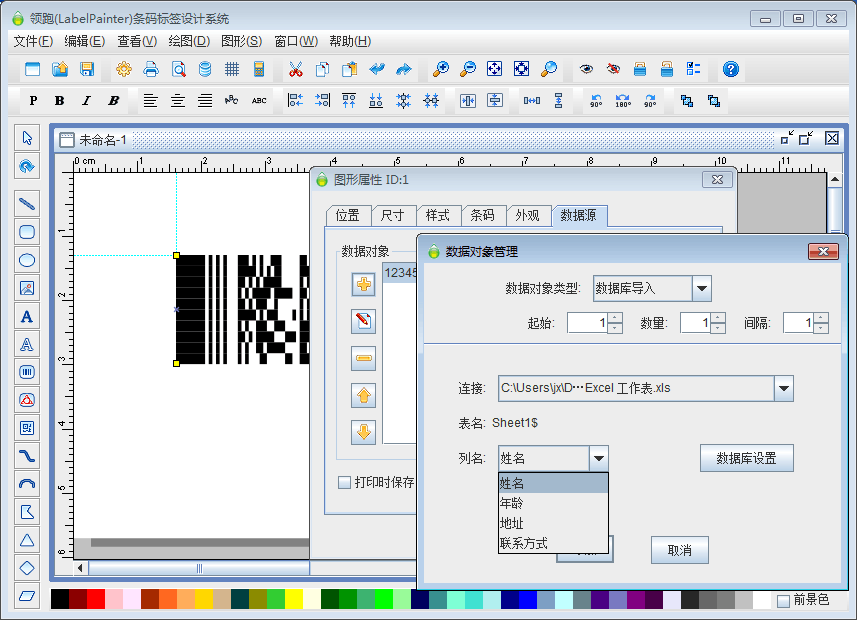Click the horizontal scrollbar left arrow
The height and width of the screenshot is (620, 857).
click(x=80, y=568)
